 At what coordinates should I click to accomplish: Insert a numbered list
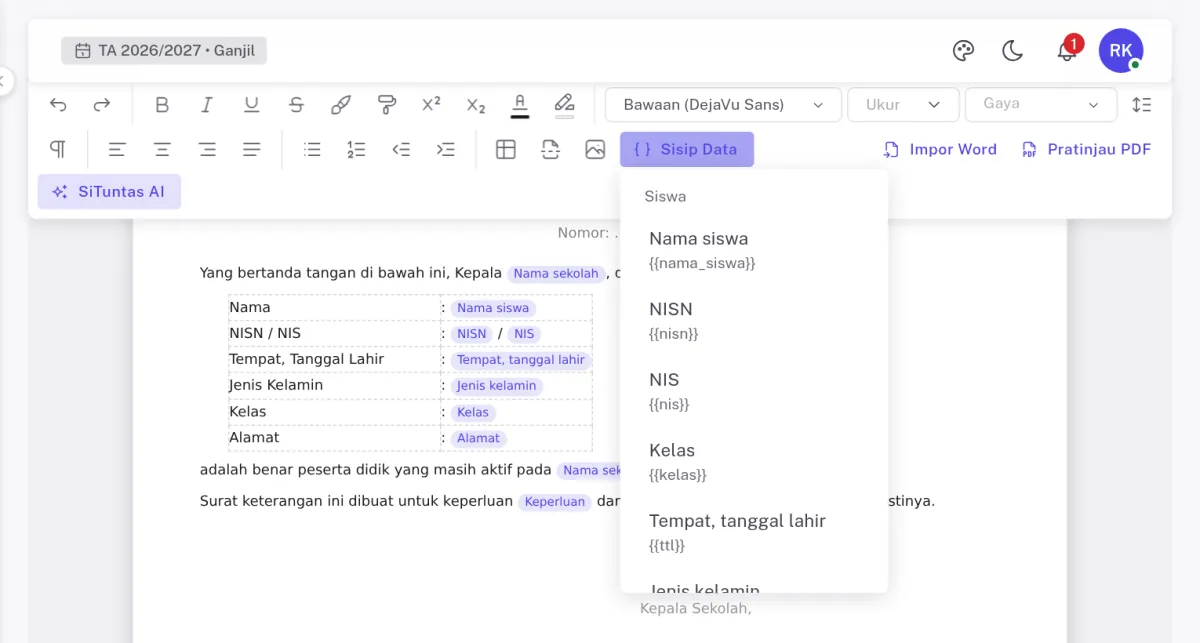(x=356, y=150)
